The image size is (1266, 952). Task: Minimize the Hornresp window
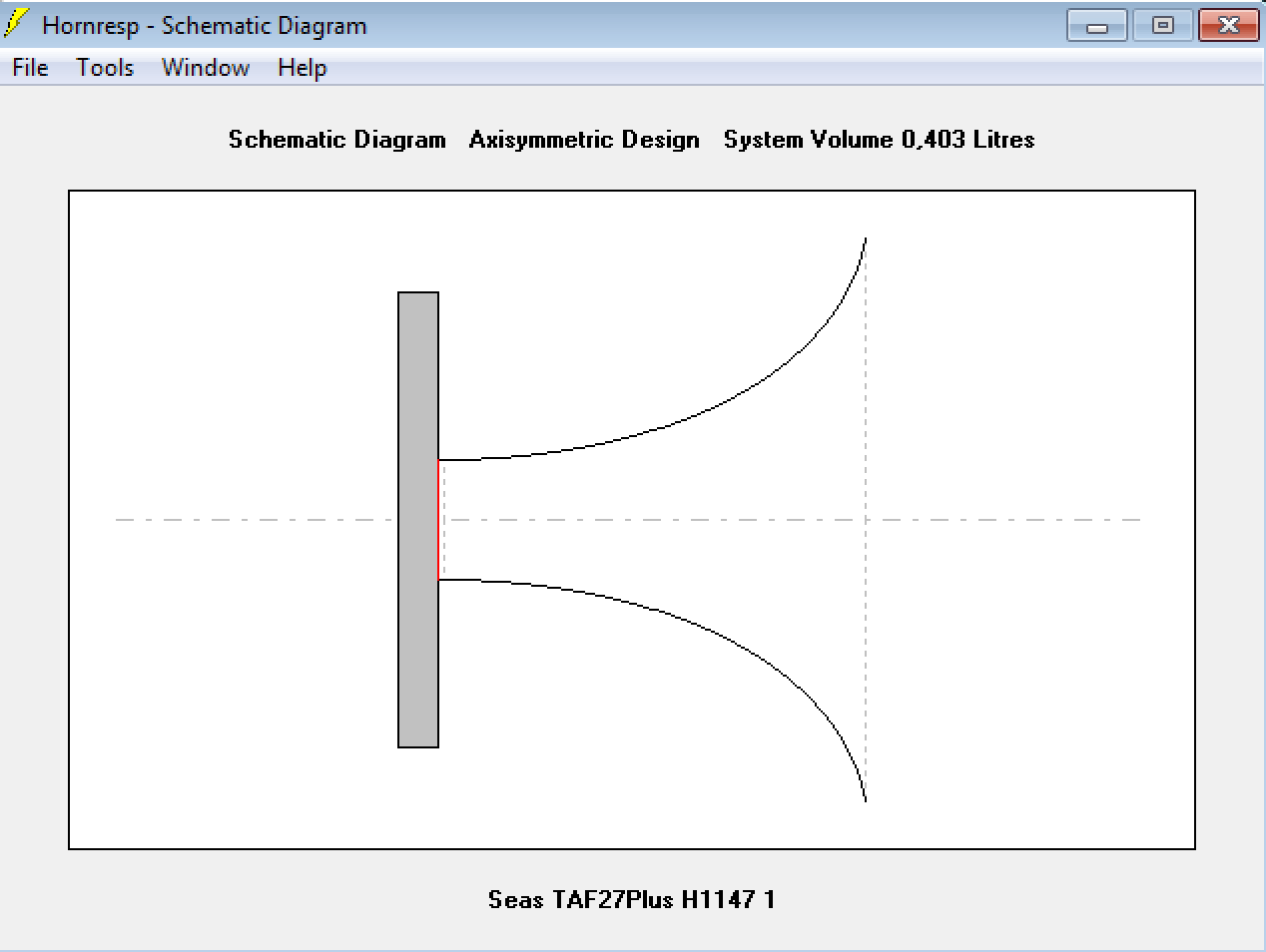coord(1096,26)
